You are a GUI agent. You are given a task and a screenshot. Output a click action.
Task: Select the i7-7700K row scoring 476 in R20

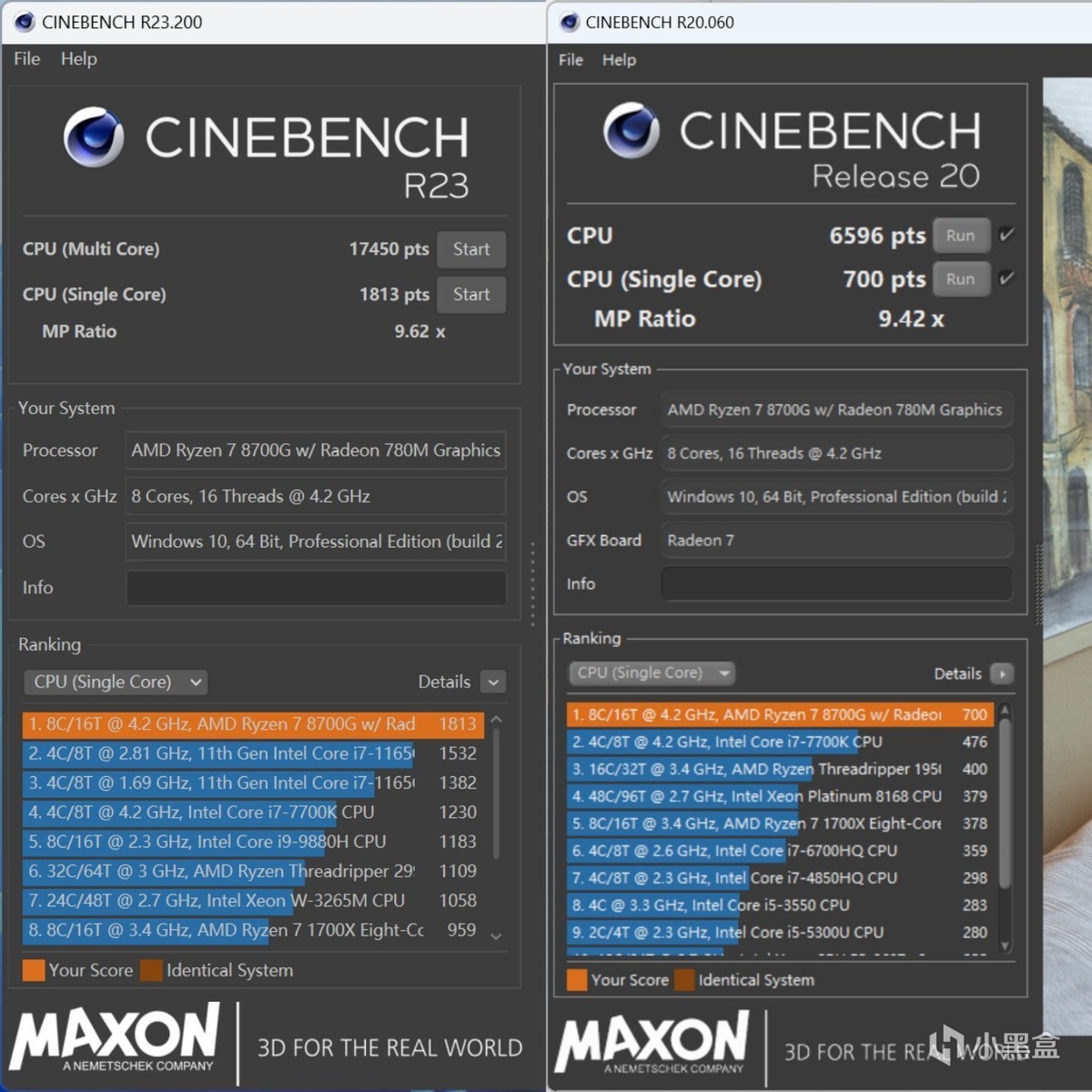pyautogui.click(x=781, y=743)
